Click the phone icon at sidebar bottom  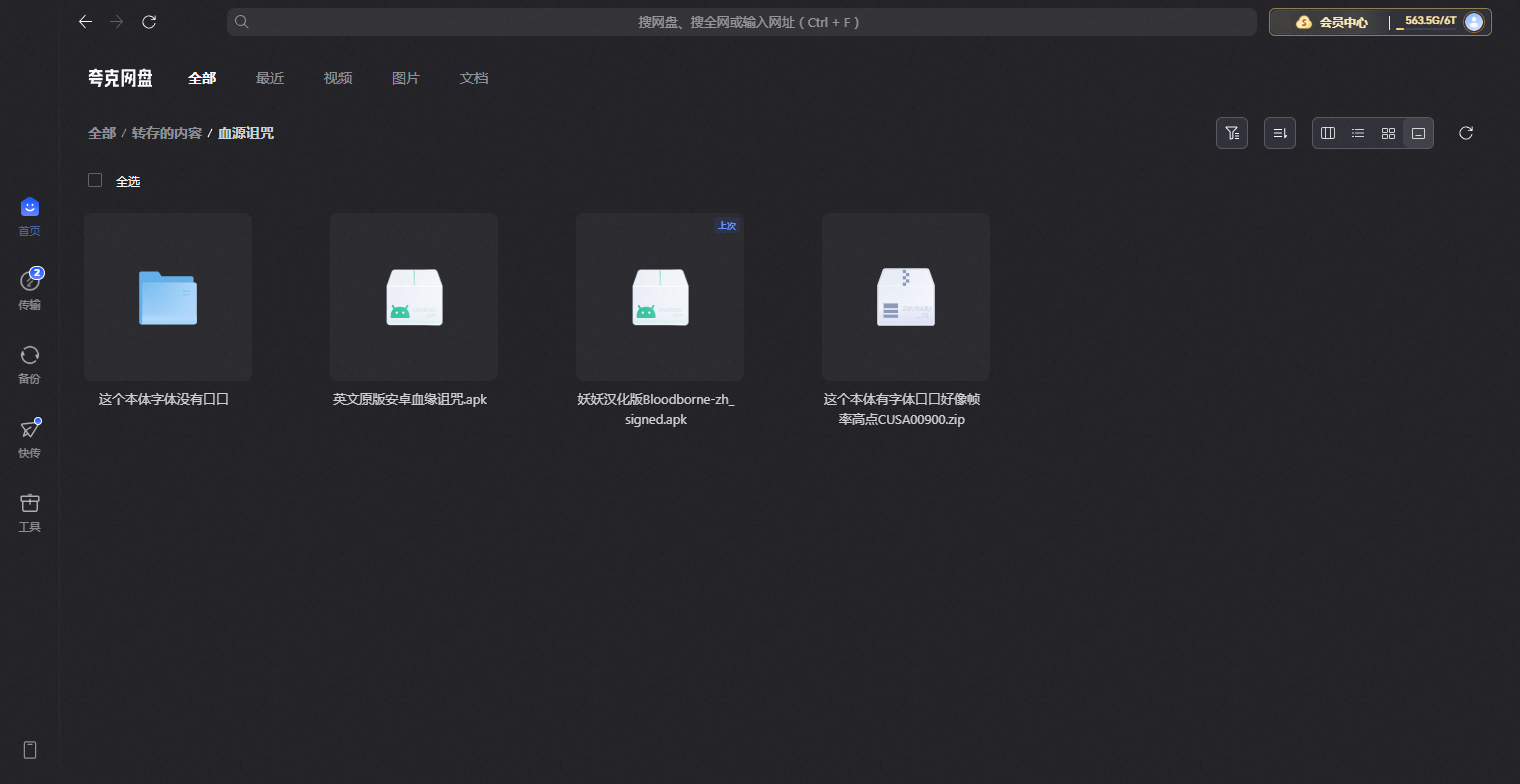point(30,750)
